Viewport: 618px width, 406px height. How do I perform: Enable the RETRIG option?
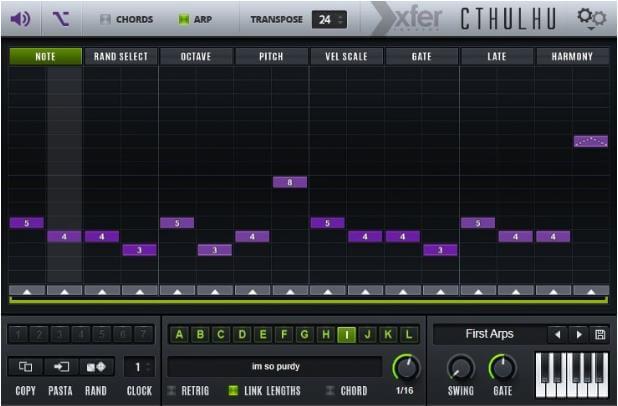[x=172, y=391]
